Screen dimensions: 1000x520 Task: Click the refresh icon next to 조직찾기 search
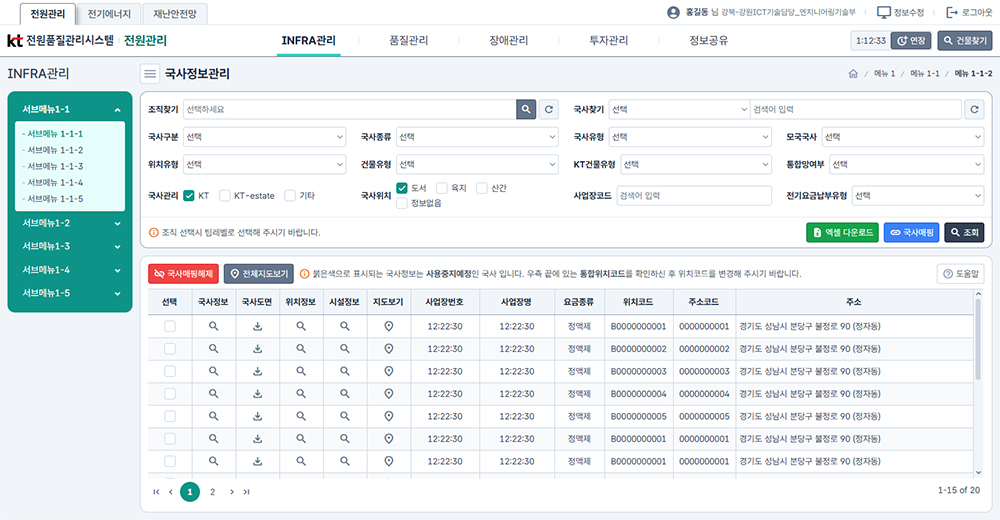pos(548,110)
